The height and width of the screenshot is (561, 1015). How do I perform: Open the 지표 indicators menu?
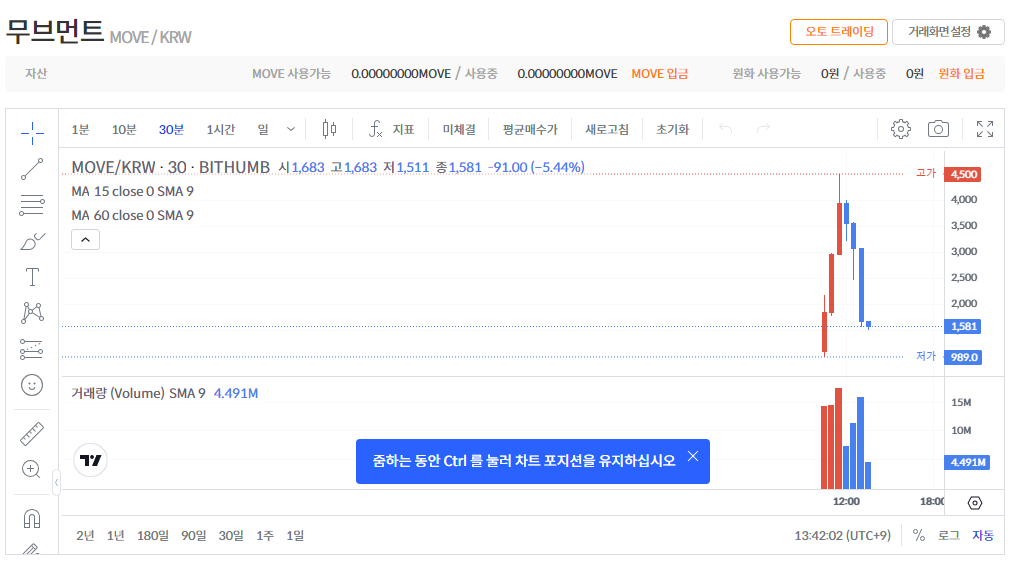click(x=391, y=129)
